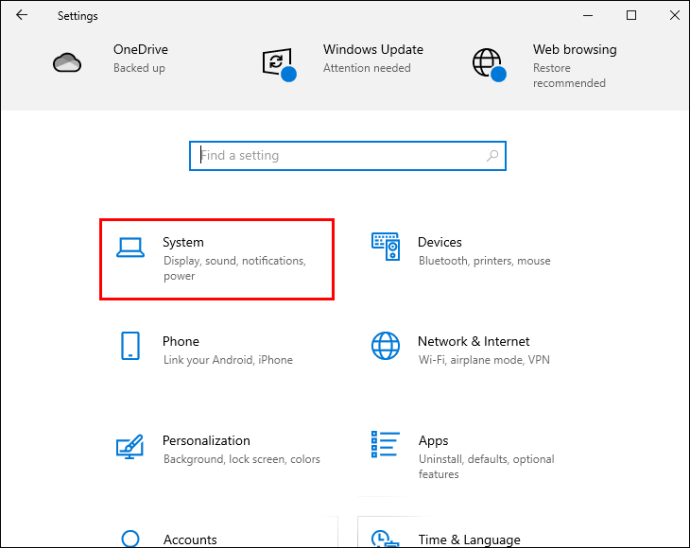Click 'Link your Android, iPhone' description
Screen dimensions: 690x548
tap(228, 360)
